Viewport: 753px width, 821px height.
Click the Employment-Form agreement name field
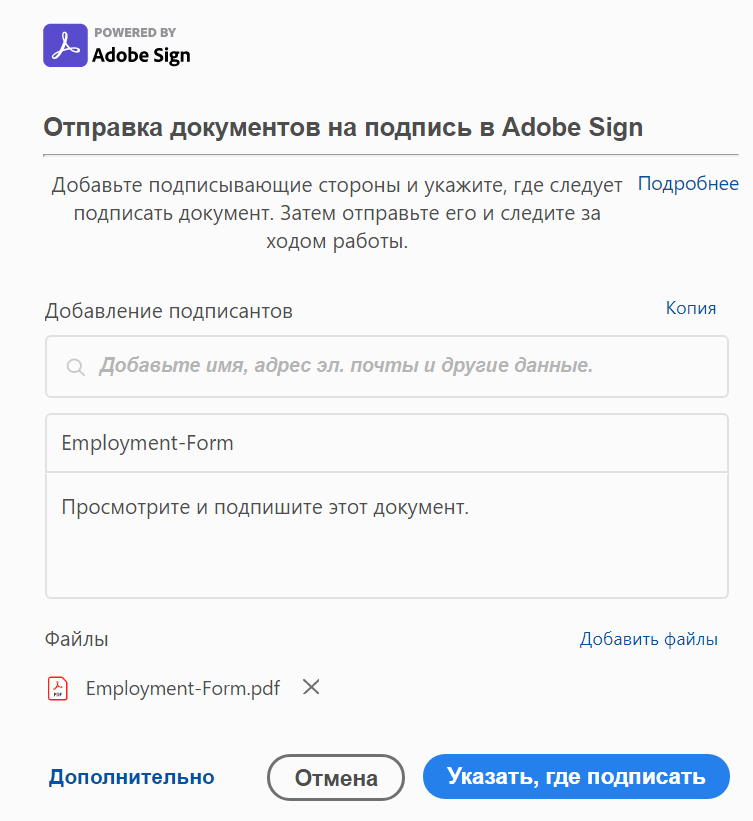click(x=386, y=442)
